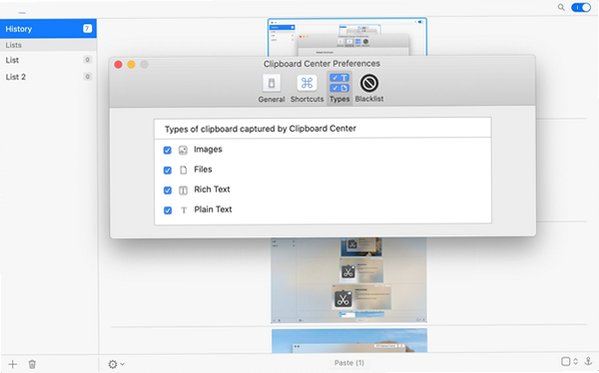Select the Types preferences tab
Screen dimensions: 599x373
pyautogui.click(x=339, y=88)
